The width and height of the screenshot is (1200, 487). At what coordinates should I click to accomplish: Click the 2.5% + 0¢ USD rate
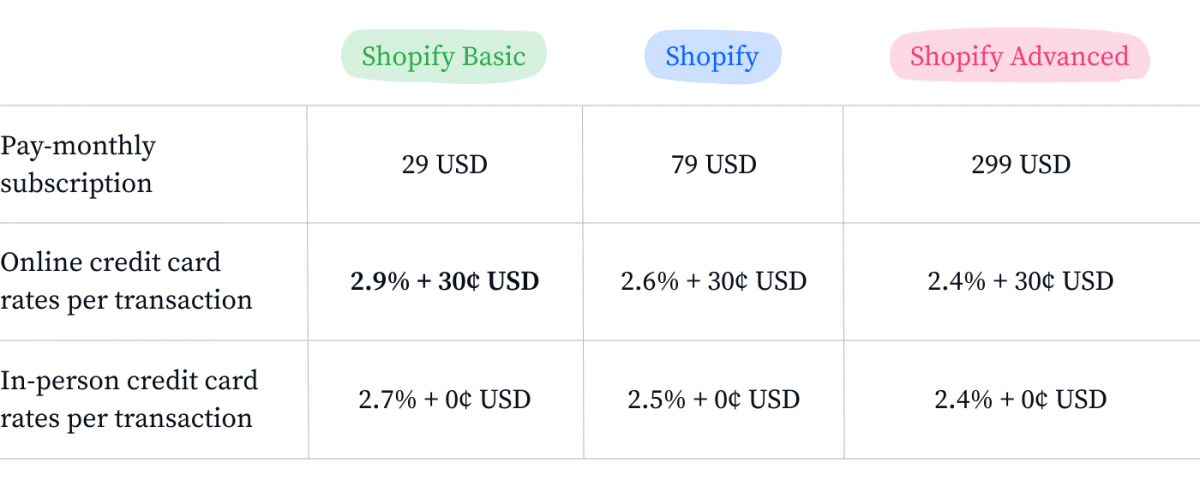(x=714, y=400)
